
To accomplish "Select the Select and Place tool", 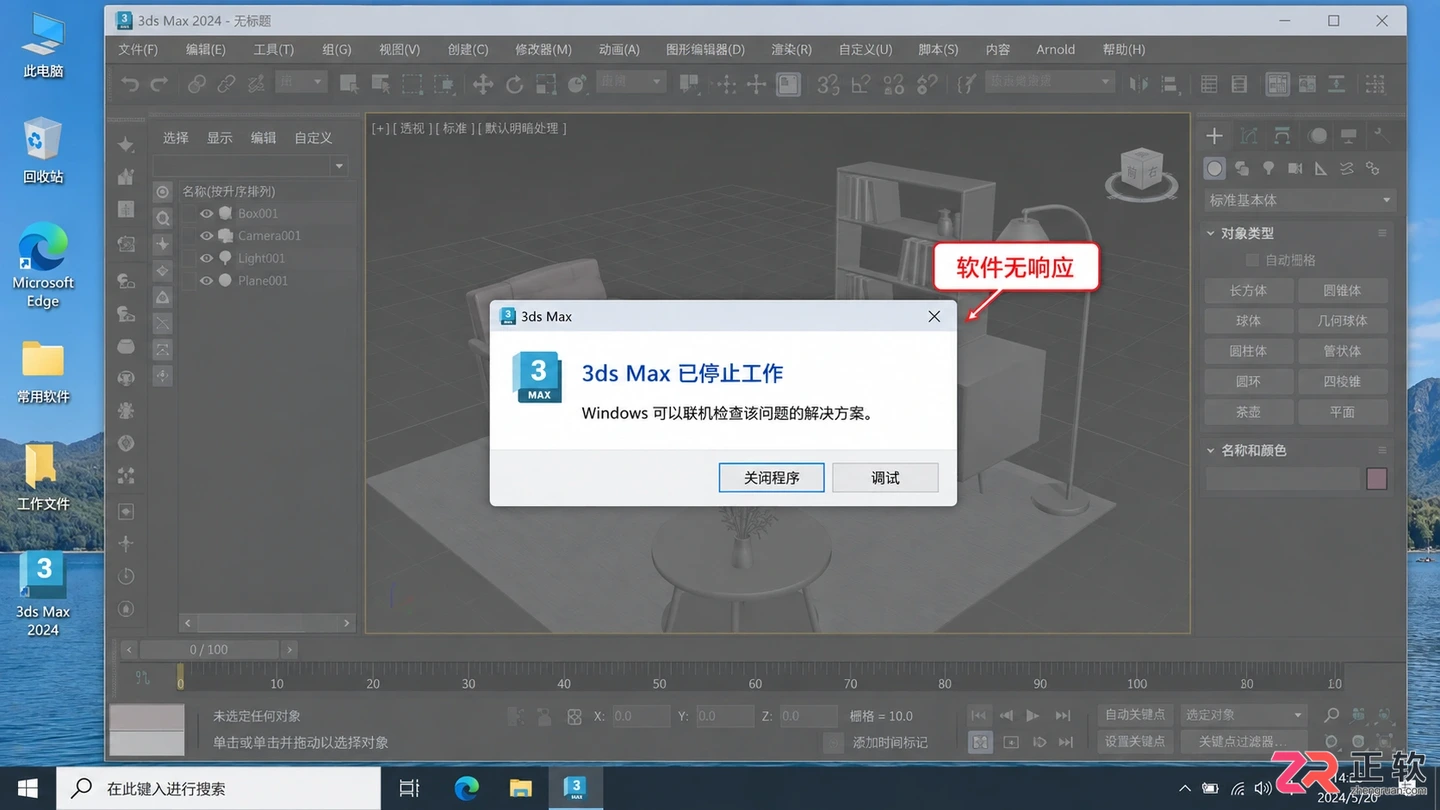I will (577, 84).
